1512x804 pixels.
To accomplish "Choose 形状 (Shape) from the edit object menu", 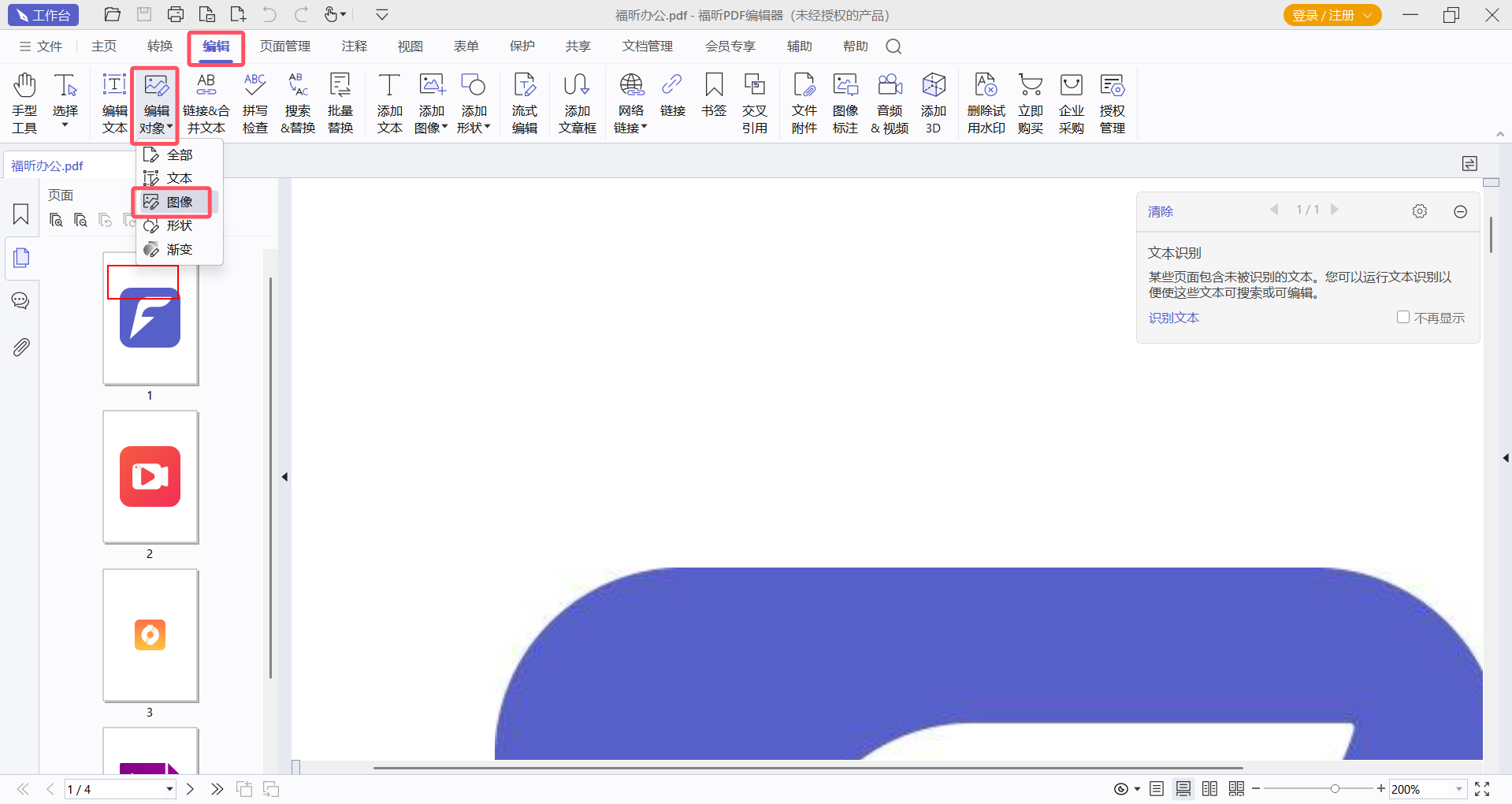I will (179, 226).
